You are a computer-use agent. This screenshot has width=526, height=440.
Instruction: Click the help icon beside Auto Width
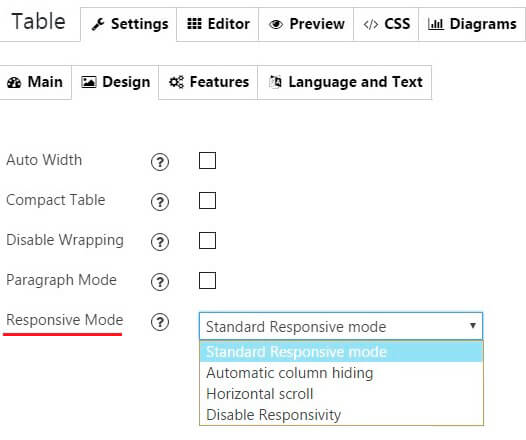click(x=160, y=162)
